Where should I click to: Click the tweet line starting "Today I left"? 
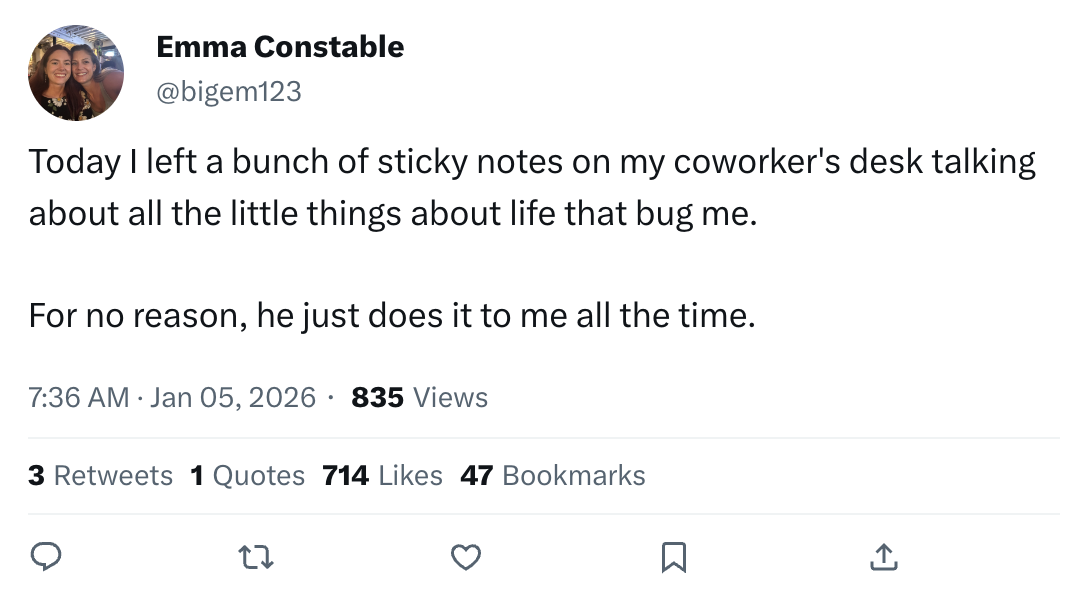531,162
